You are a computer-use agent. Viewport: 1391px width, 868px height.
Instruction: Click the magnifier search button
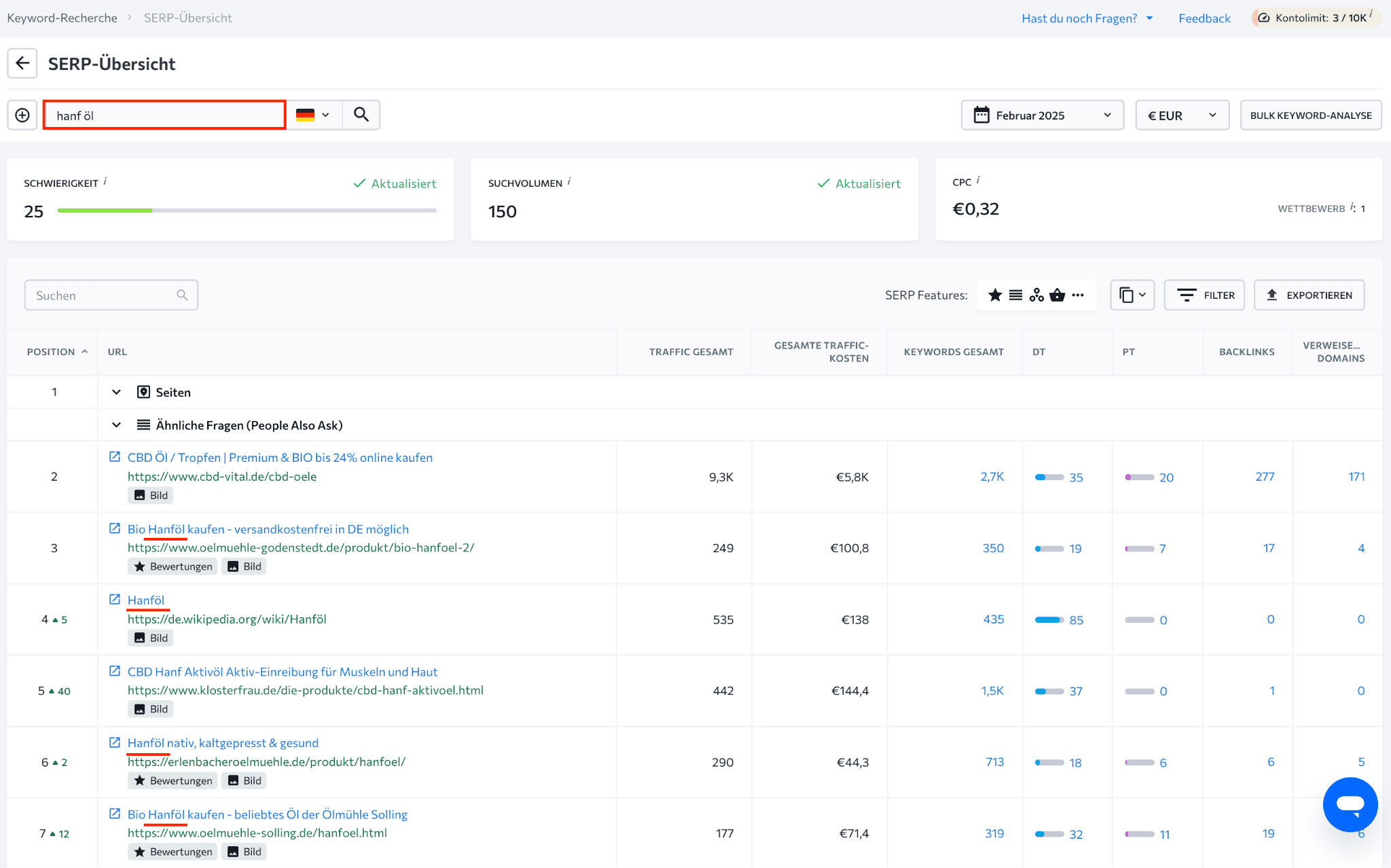click(x=361, y=115)
